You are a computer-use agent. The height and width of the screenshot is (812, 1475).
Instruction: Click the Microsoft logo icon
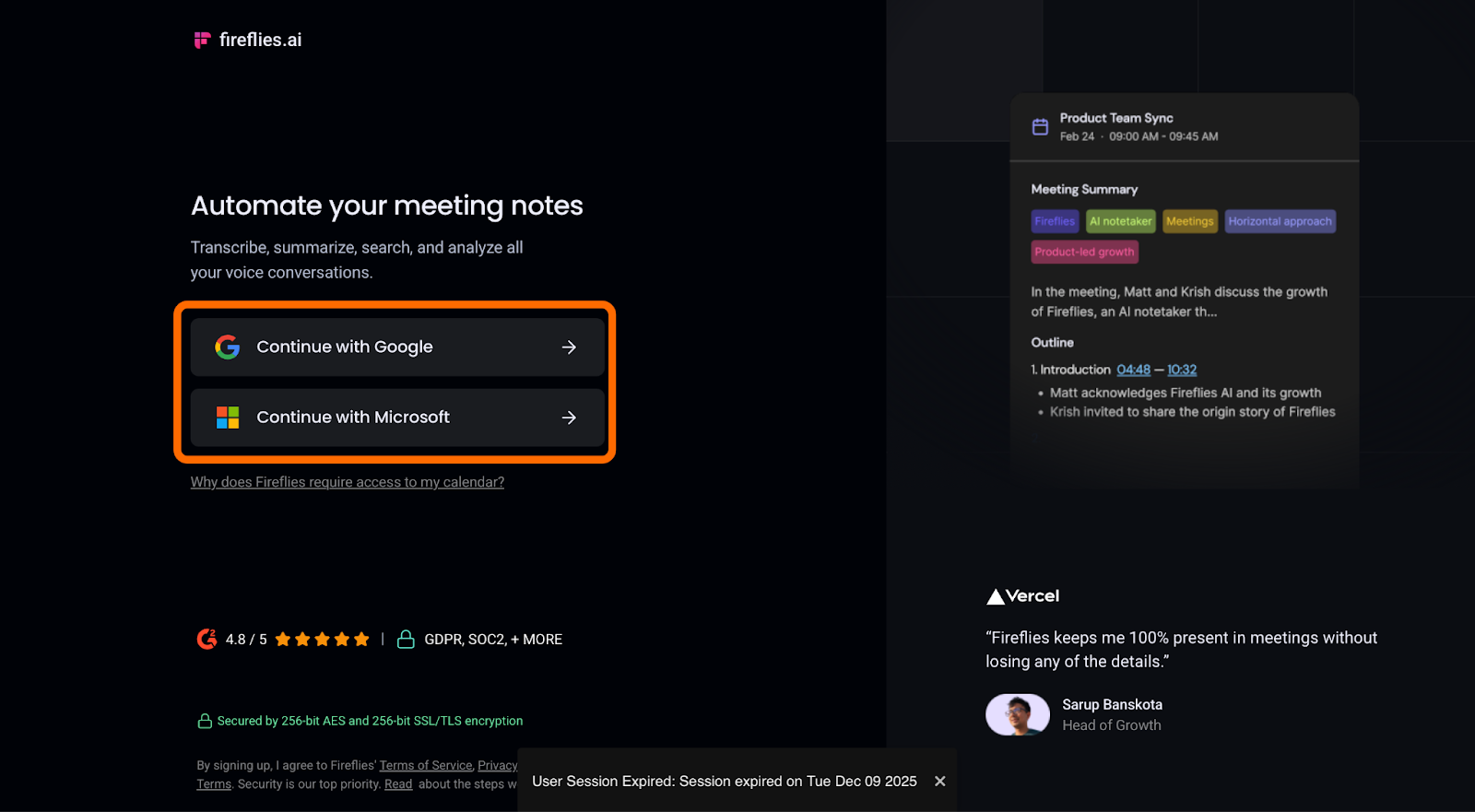pos(228,418)
